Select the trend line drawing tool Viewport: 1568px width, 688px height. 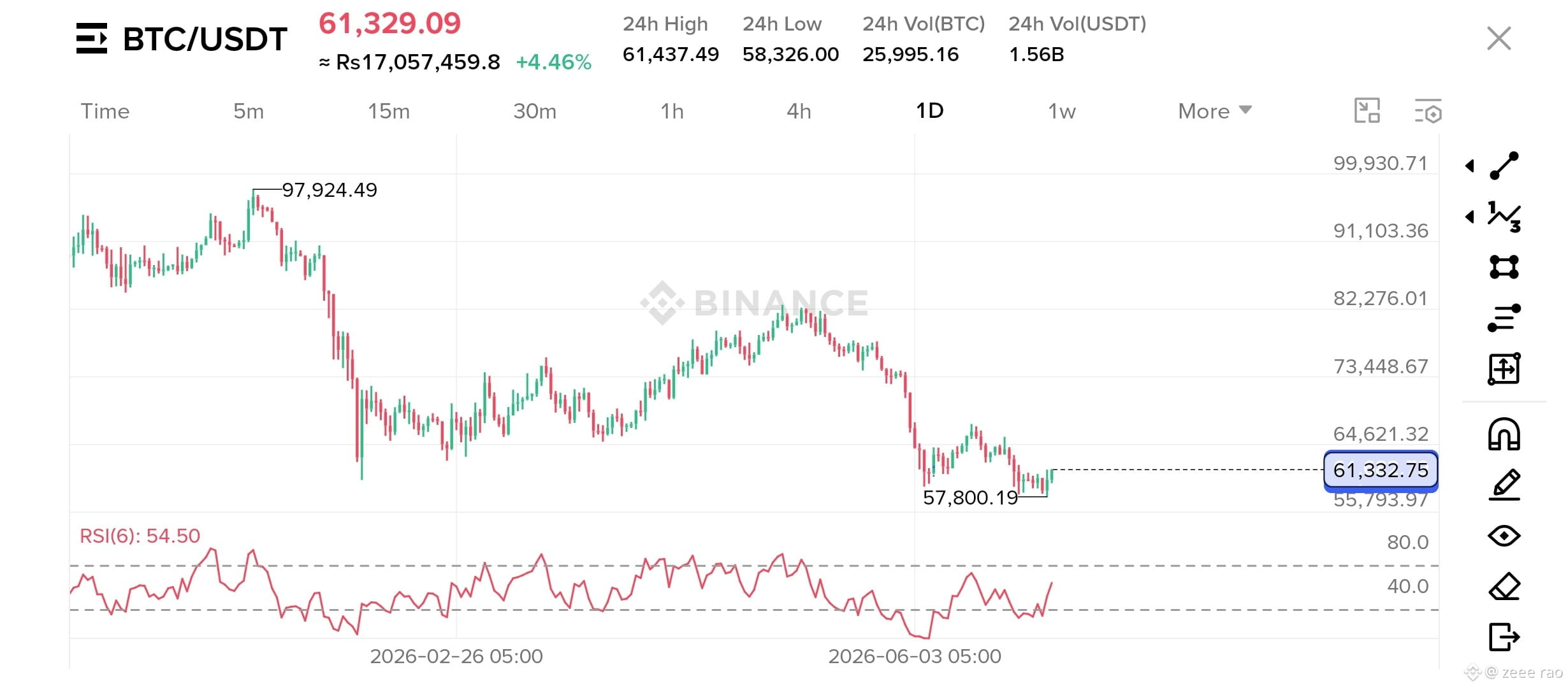[1504, 166]
